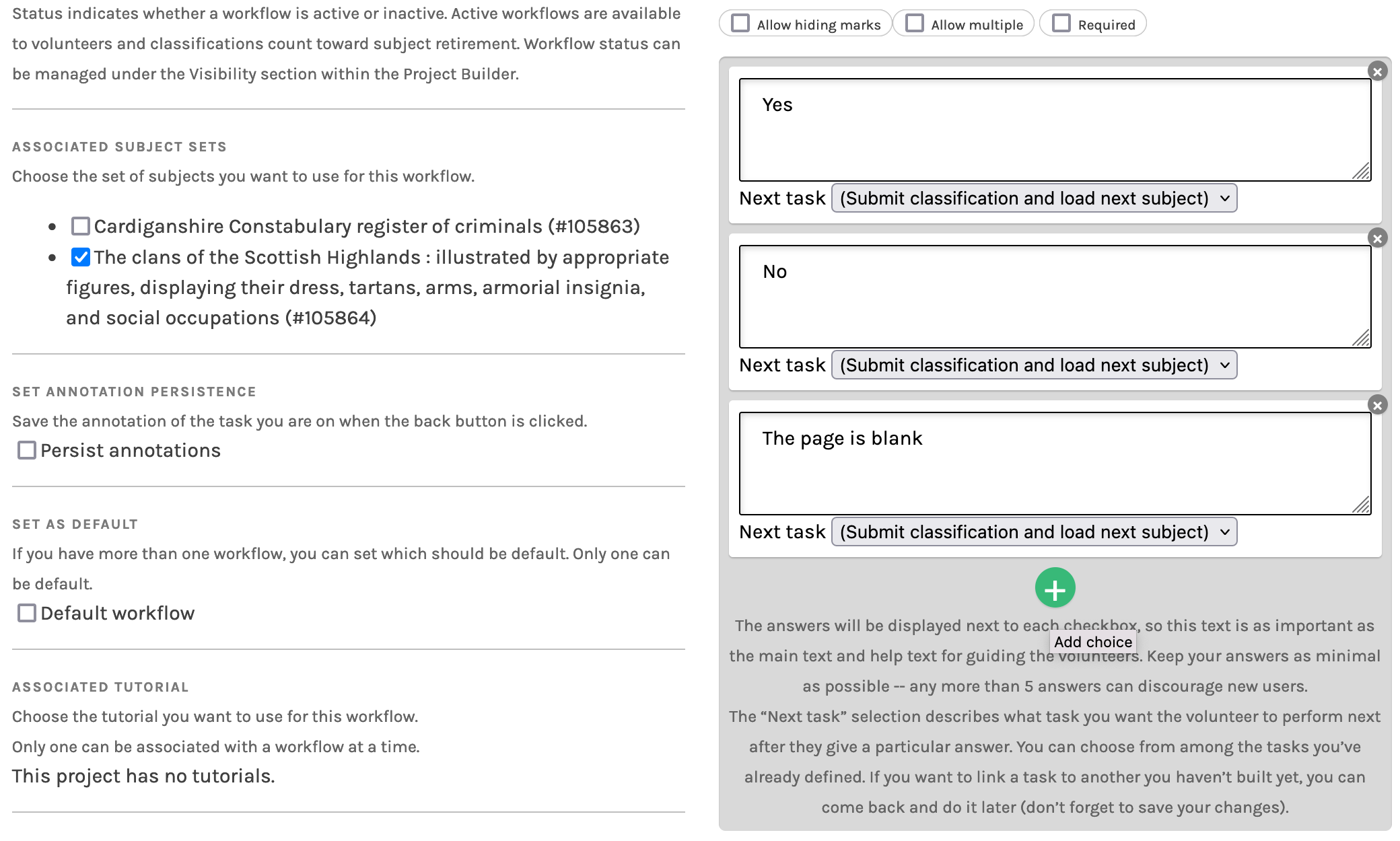Click 'Choose the set of subjects' description
The width and height of the screenshot is (1400, 841).
click(243, 176)
